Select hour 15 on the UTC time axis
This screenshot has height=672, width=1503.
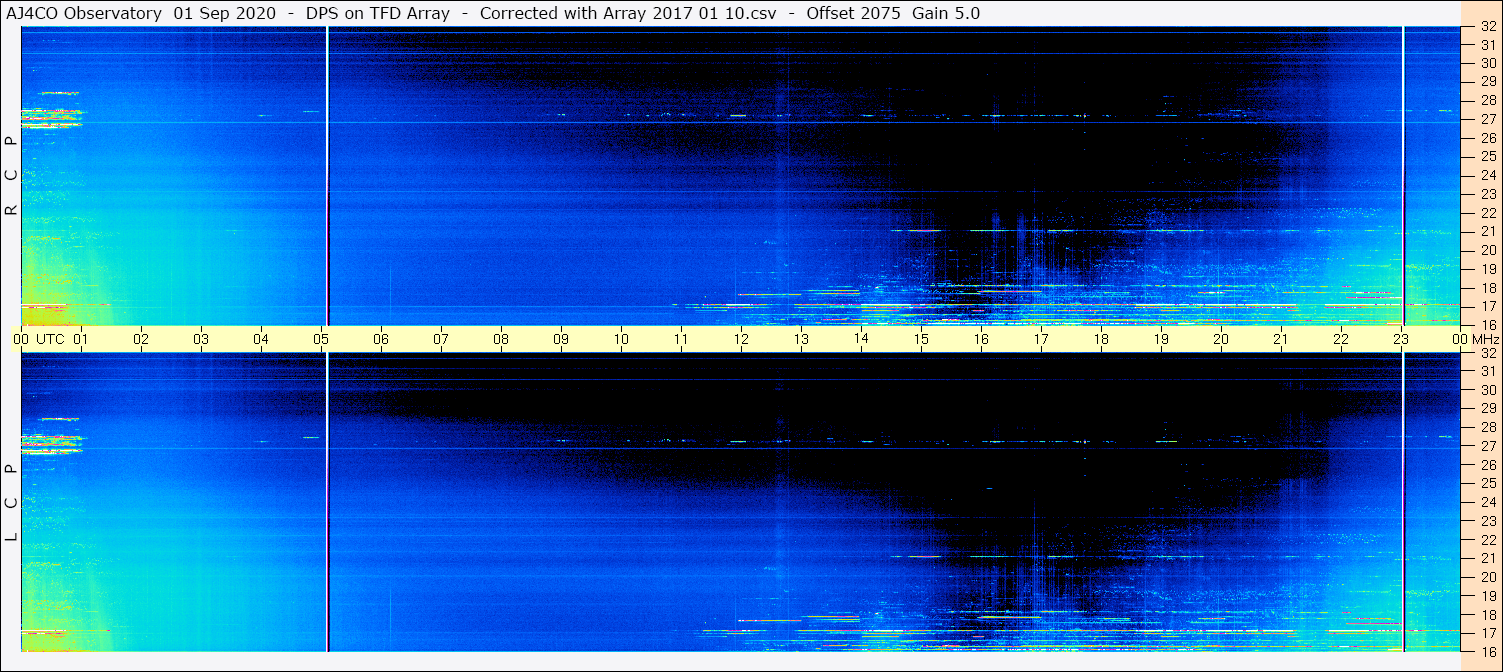(921, 339)
